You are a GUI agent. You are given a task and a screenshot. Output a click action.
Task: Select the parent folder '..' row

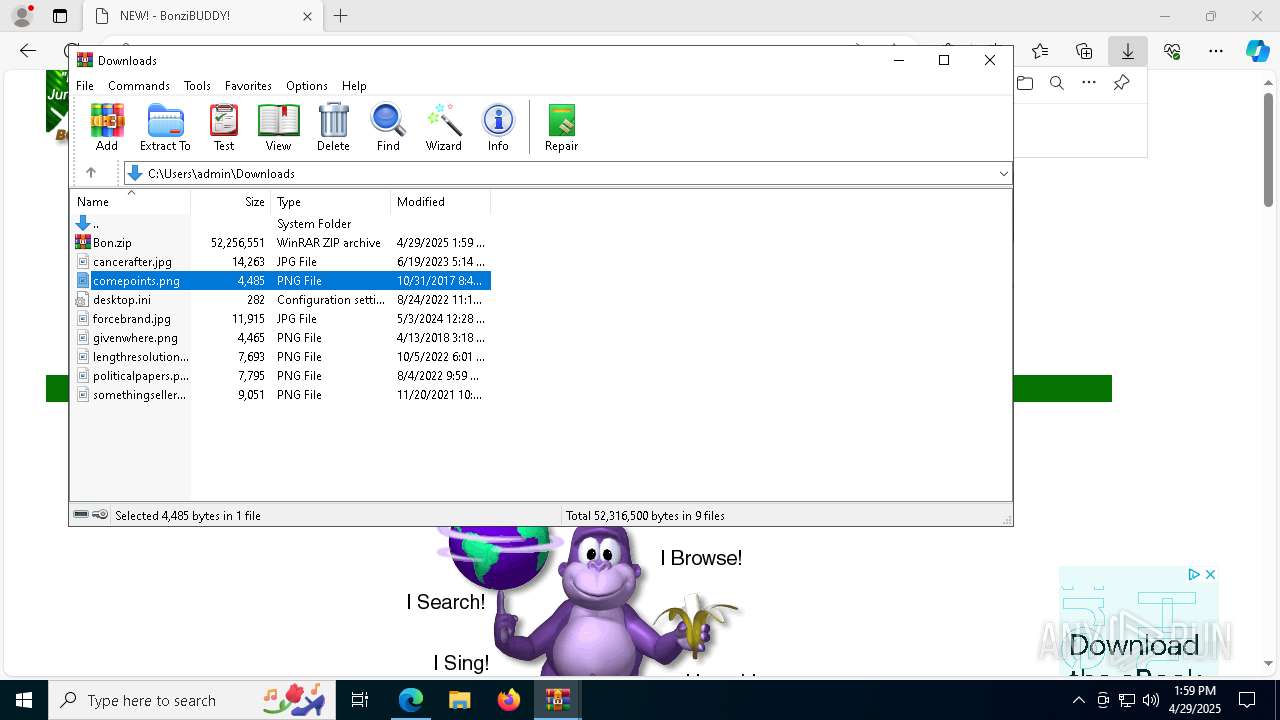281,224
